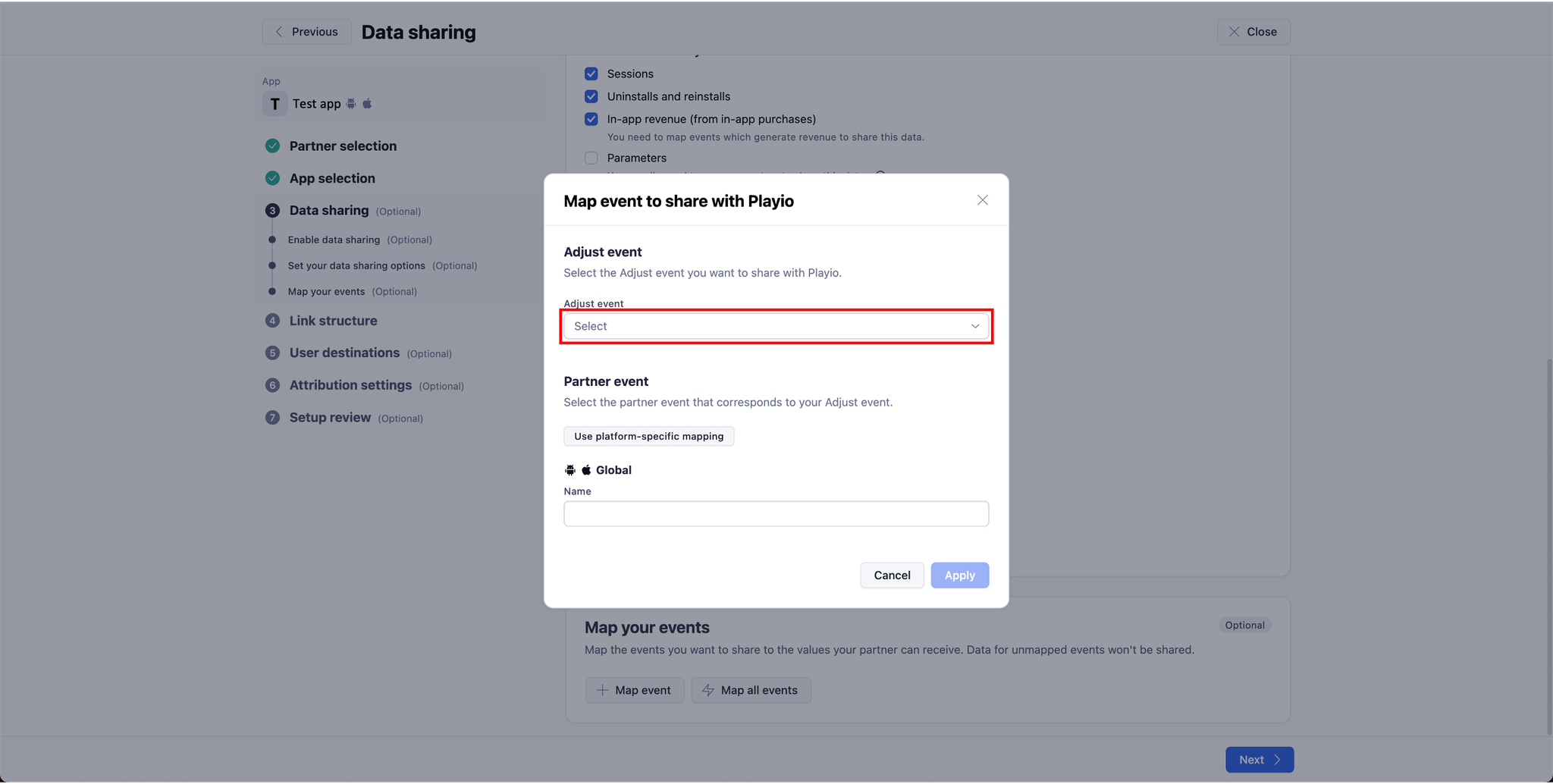Close the Map event dialog with X
1553x784 pixels.
pyautogui.click(x=982, y=200)
